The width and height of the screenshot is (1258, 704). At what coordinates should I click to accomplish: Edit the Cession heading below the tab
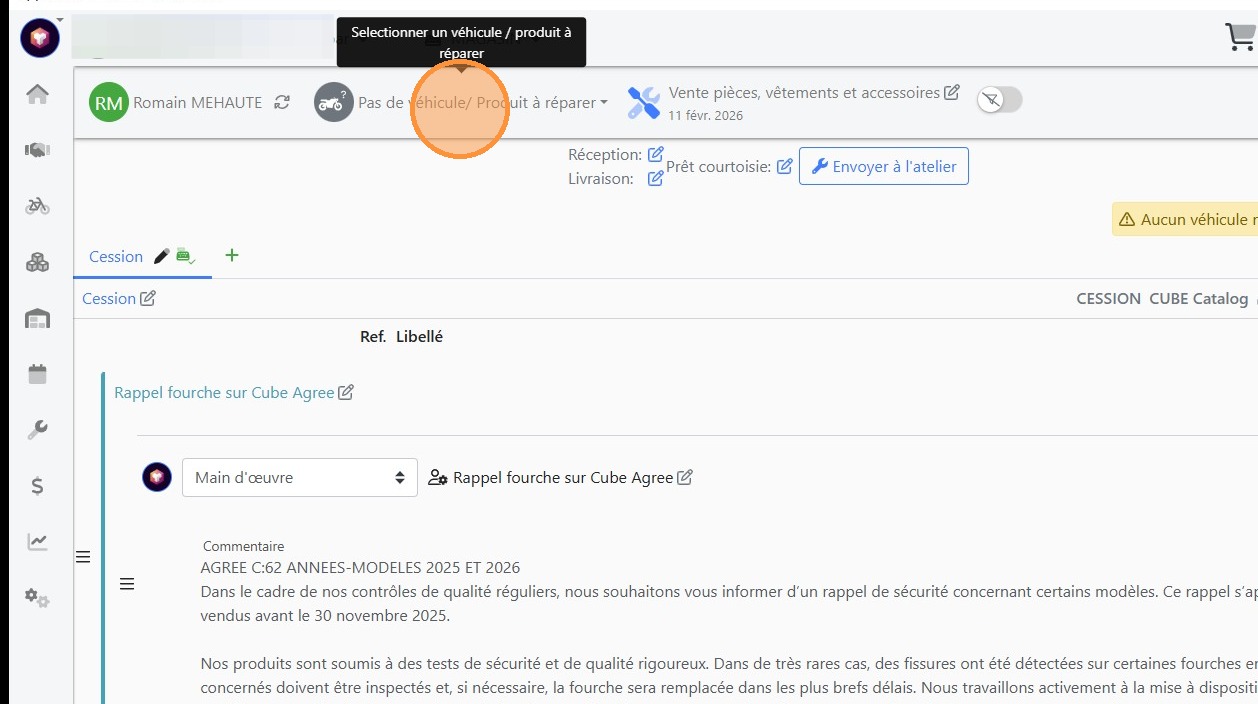(x=148, y=298)
